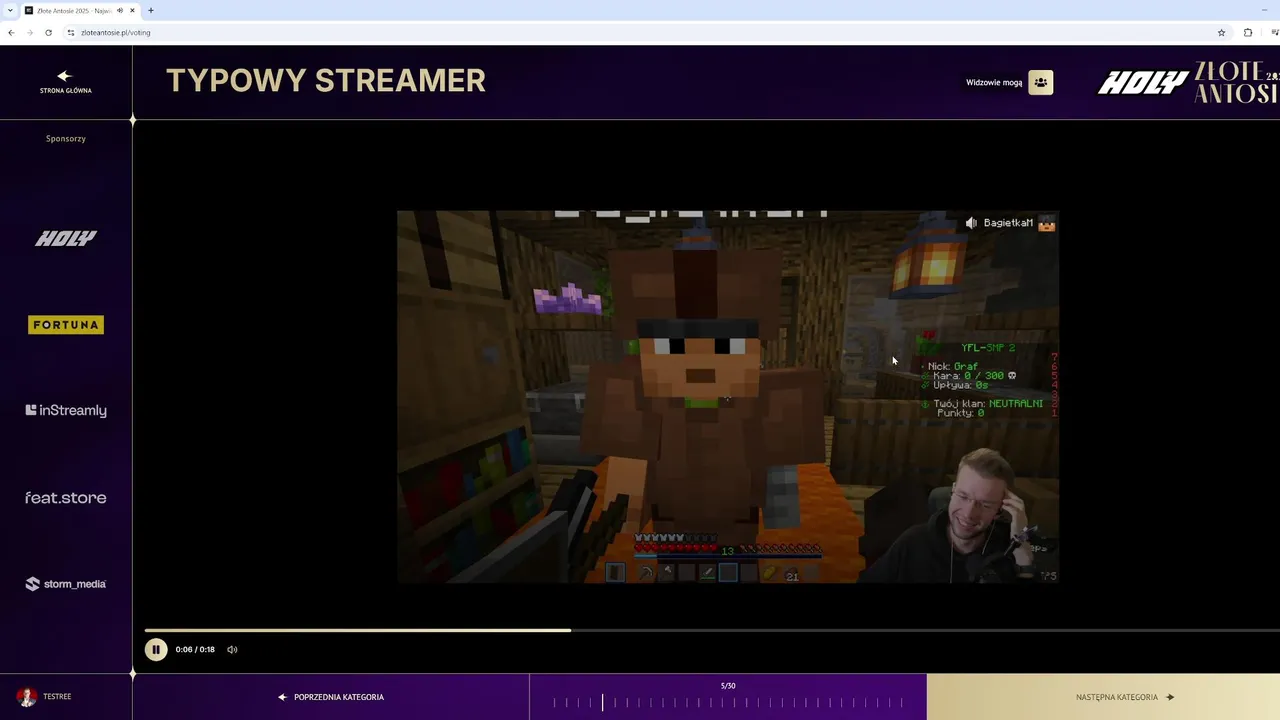Mute the tab via its audio icon
Image resolution: width=1280 pixels, height=720 pixels.
[x=120, y=10]
